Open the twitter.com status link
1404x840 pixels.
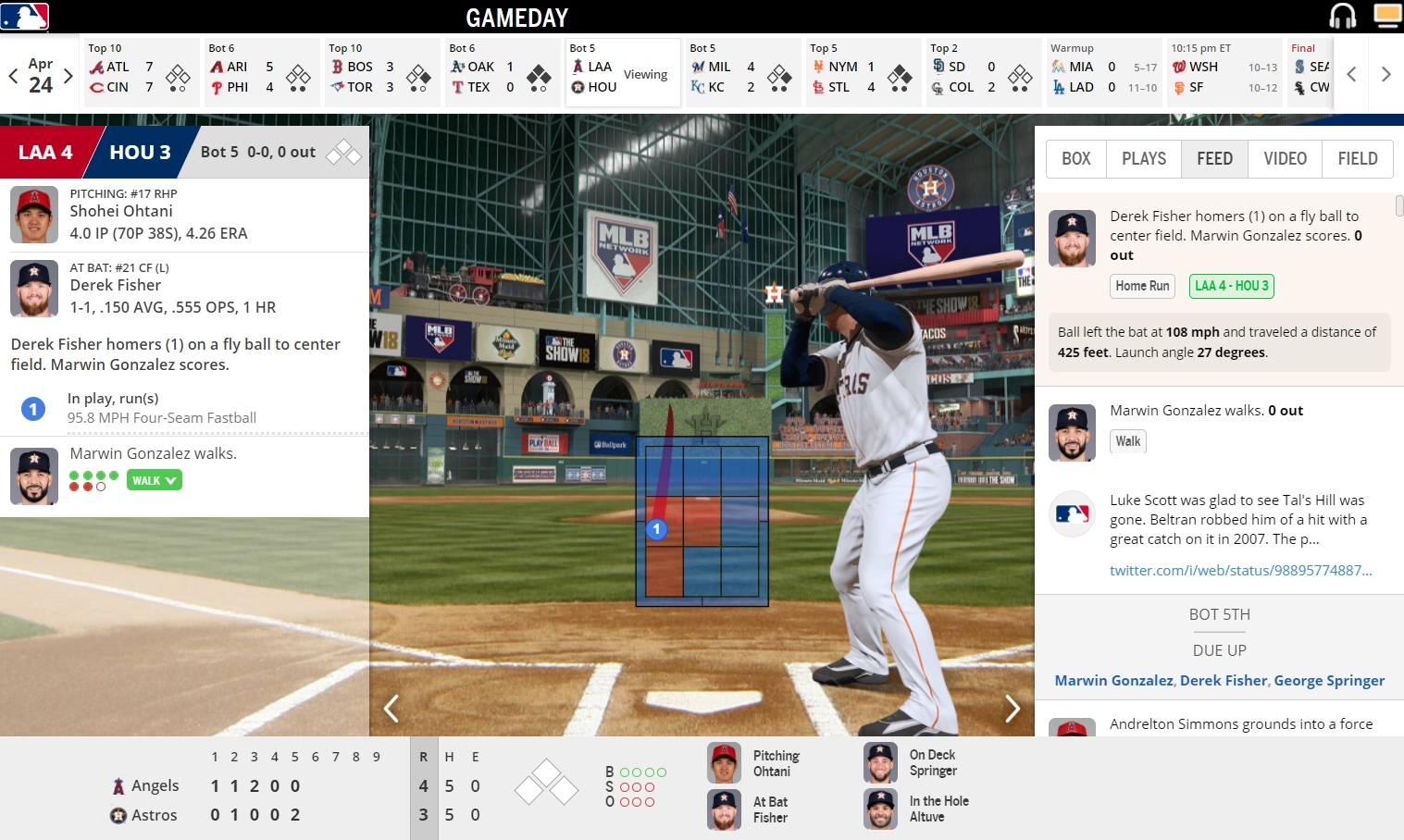1240,570
